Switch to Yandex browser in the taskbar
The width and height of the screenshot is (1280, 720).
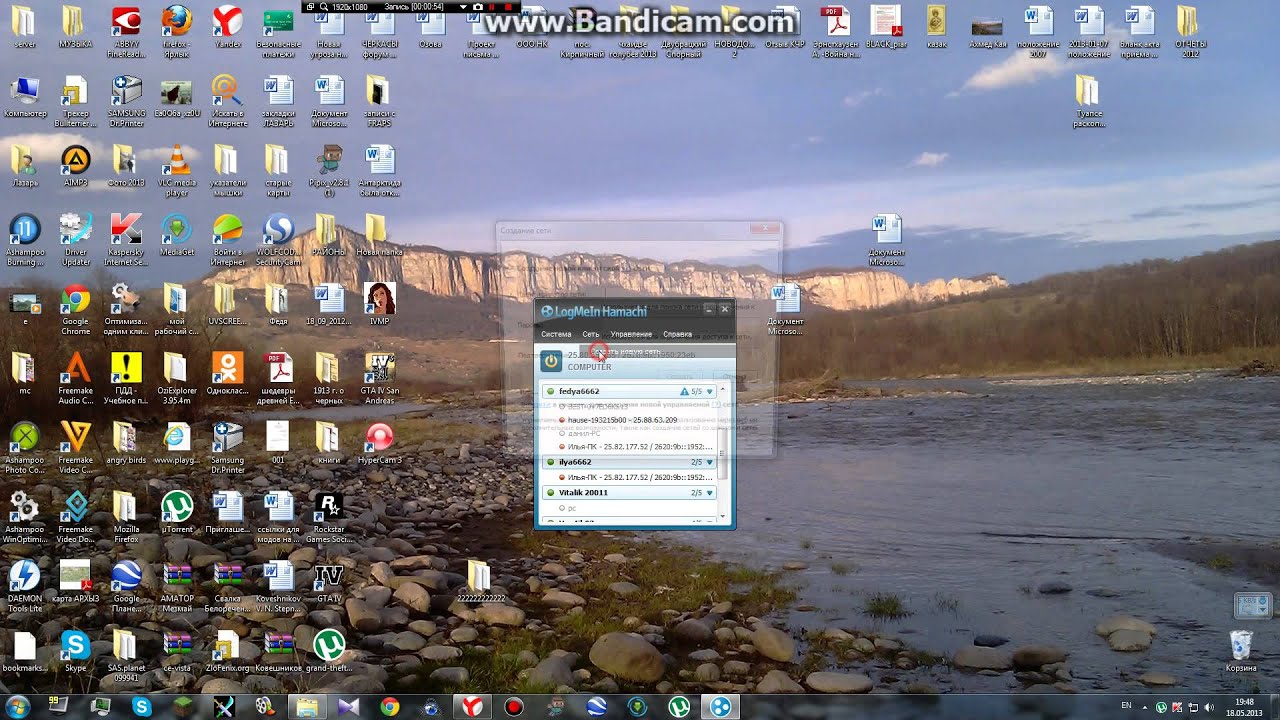click(471, 707)
